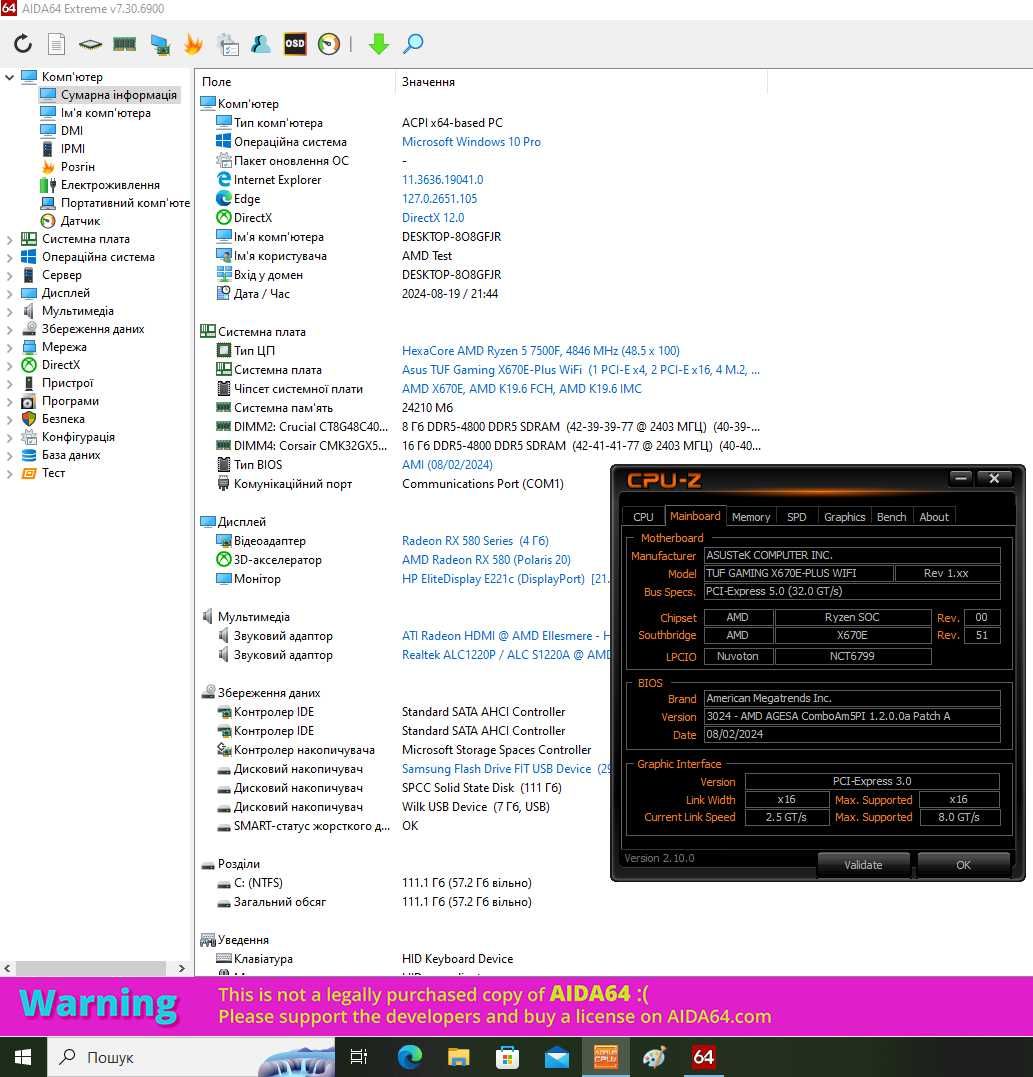Open the Windows Start menu
The height and width of the screenshot is (1077, 1033).
[x=23, y=1057]
